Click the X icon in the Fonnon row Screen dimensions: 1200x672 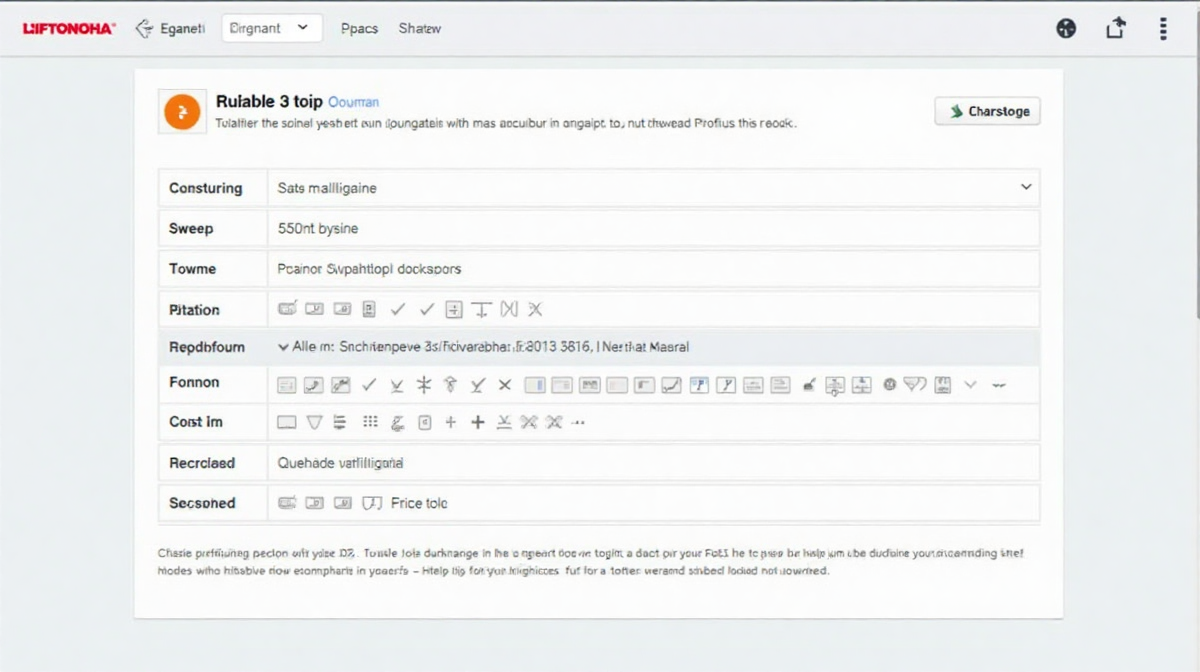point(505,384)
